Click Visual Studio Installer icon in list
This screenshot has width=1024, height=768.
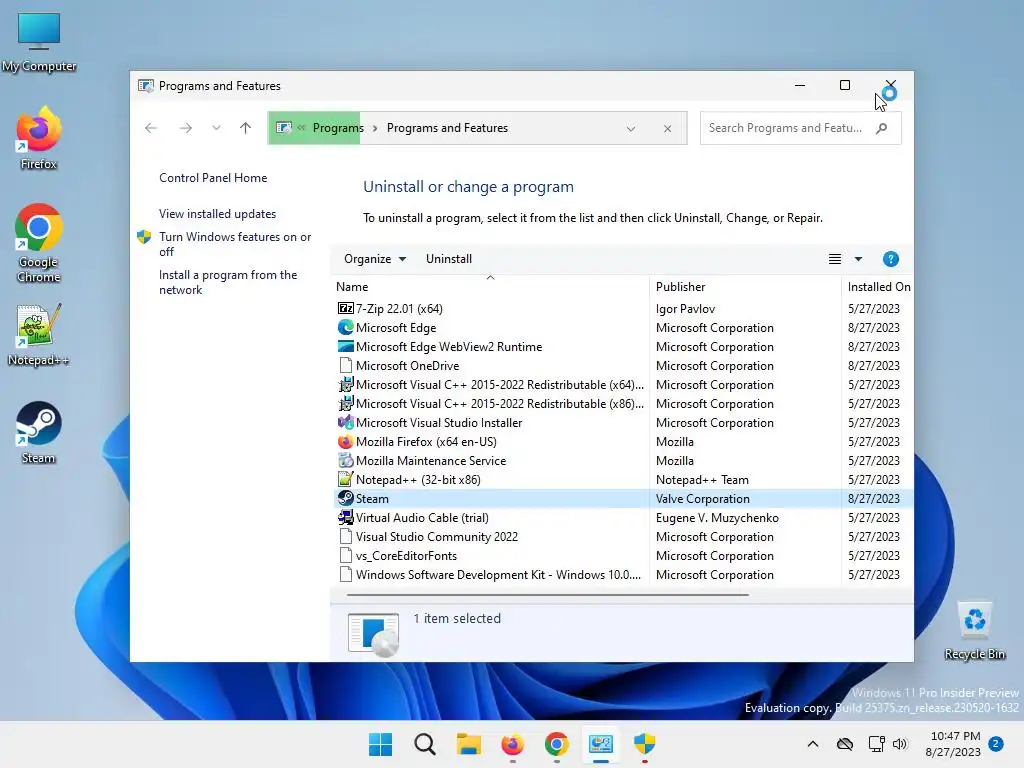pos(345,422)
